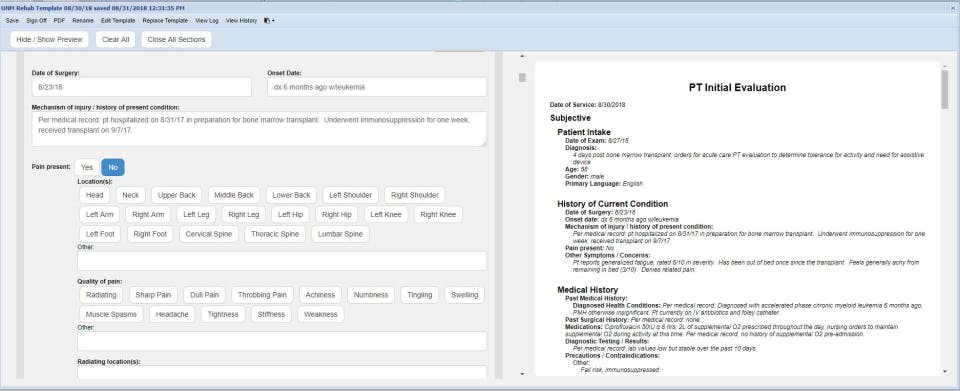This screenshot has height=391, width=960.
Task: Toggle Headache pain quality
Action: (172, 315)
